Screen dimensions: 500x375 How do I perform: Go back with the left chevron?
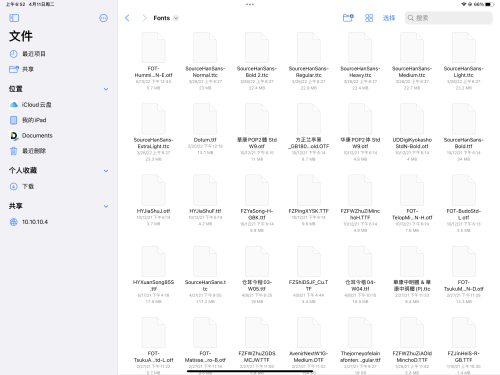pyautogui.click(x=127, y=18)
